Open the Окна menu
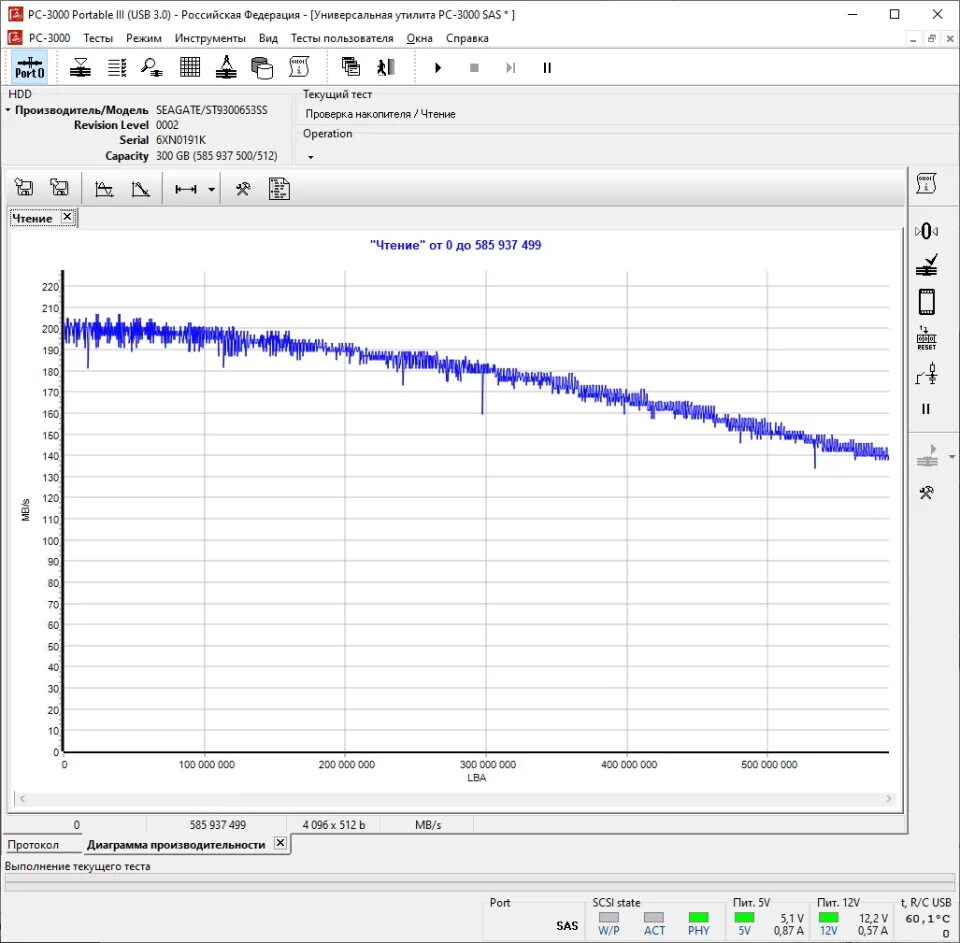 (419, 38)
